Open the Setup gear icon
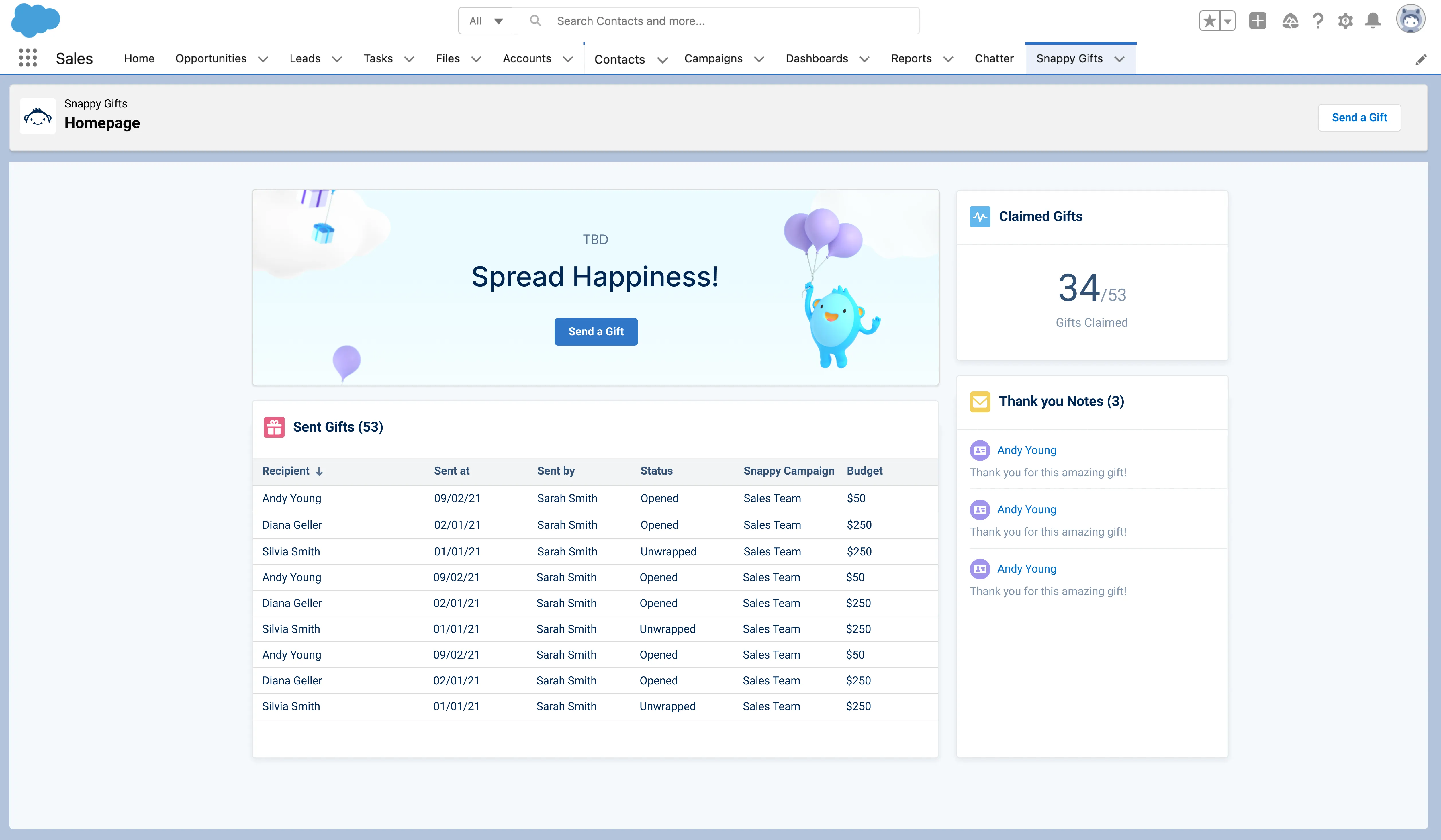This screenshot has height=840, width=1441. pos(1346,21)
